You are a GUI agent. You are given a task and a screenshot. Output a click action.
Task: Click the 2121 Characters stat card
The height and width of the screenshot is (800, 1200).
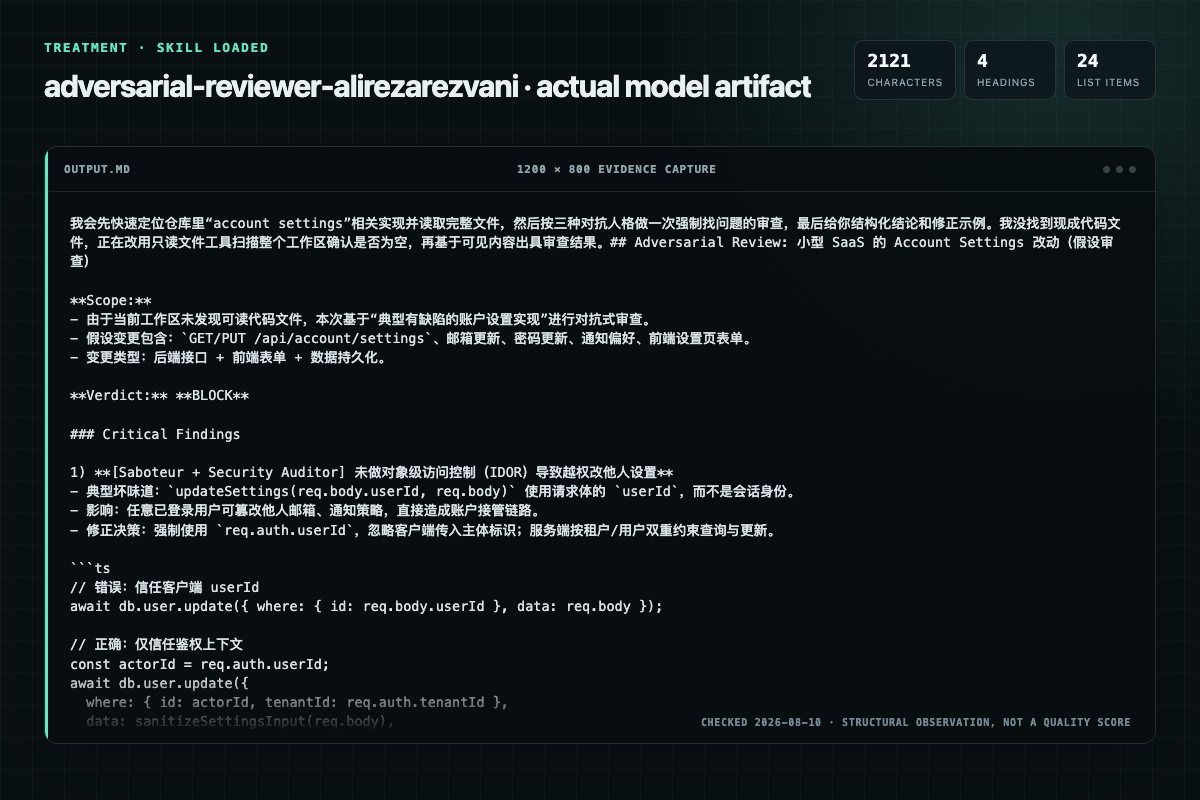pyautogui.click(x=905, y=70)
